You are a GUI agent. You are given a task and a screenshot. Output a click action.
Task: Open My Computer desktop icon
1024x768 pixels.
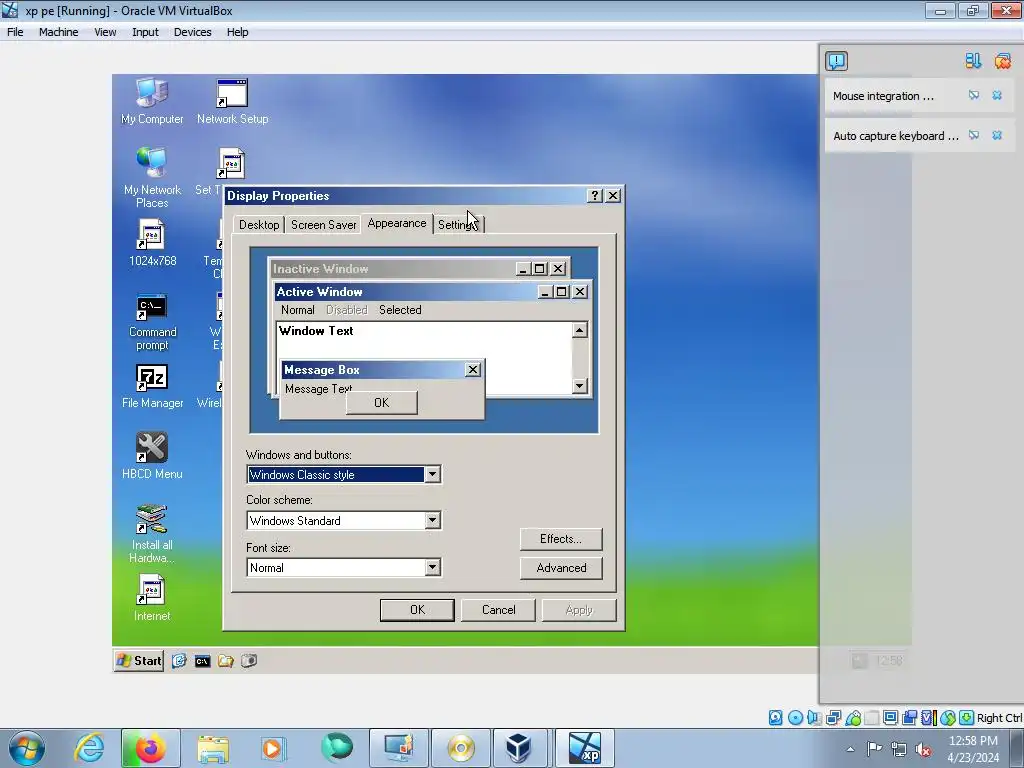[152, 101]
